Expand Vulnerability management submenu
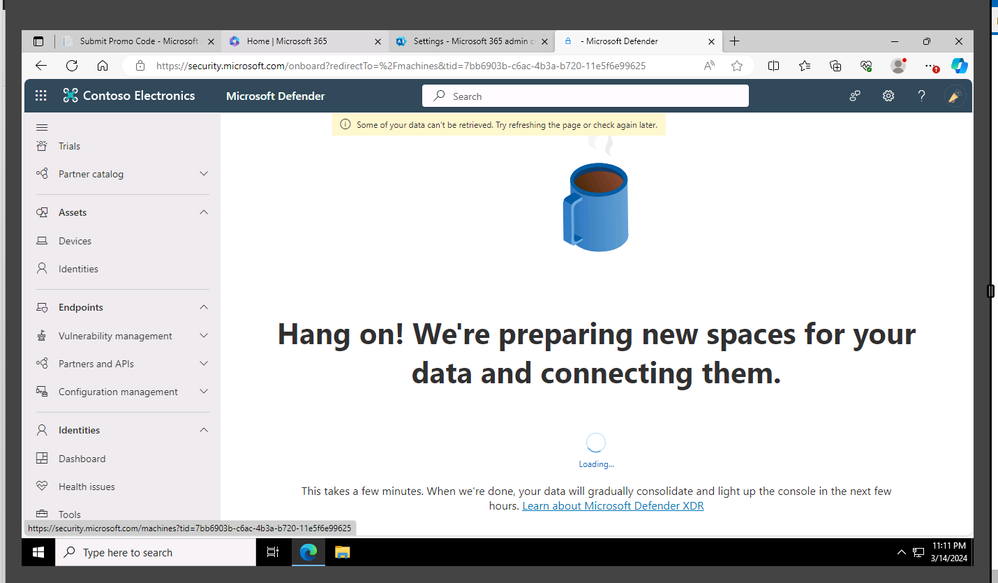 (204, 335)
